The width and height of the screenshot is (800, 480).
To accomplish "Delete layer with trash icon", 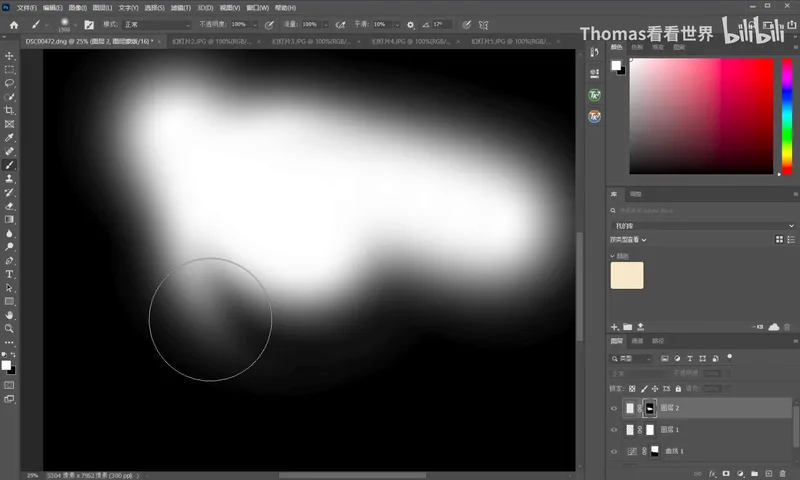I will 783,474.
